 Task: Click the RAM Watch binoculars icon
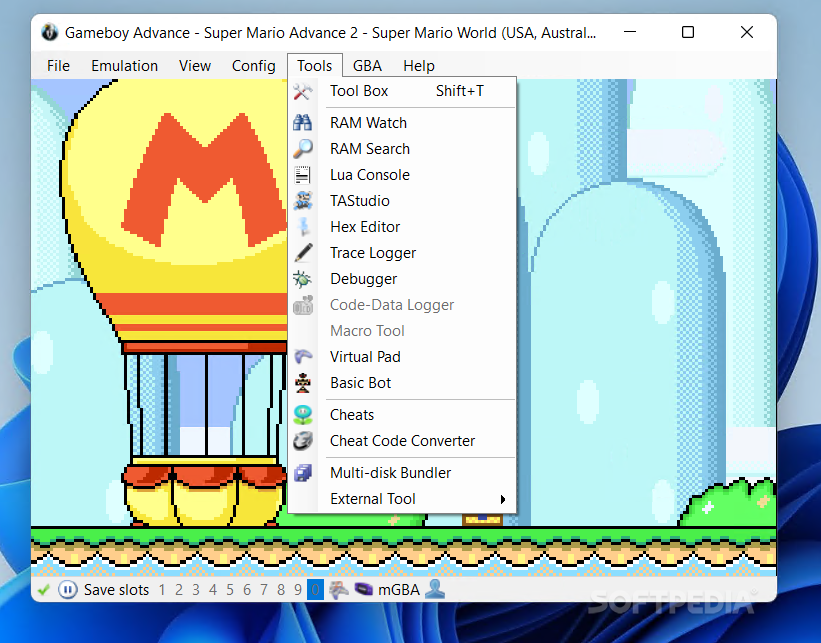click(x=303, y=123)
